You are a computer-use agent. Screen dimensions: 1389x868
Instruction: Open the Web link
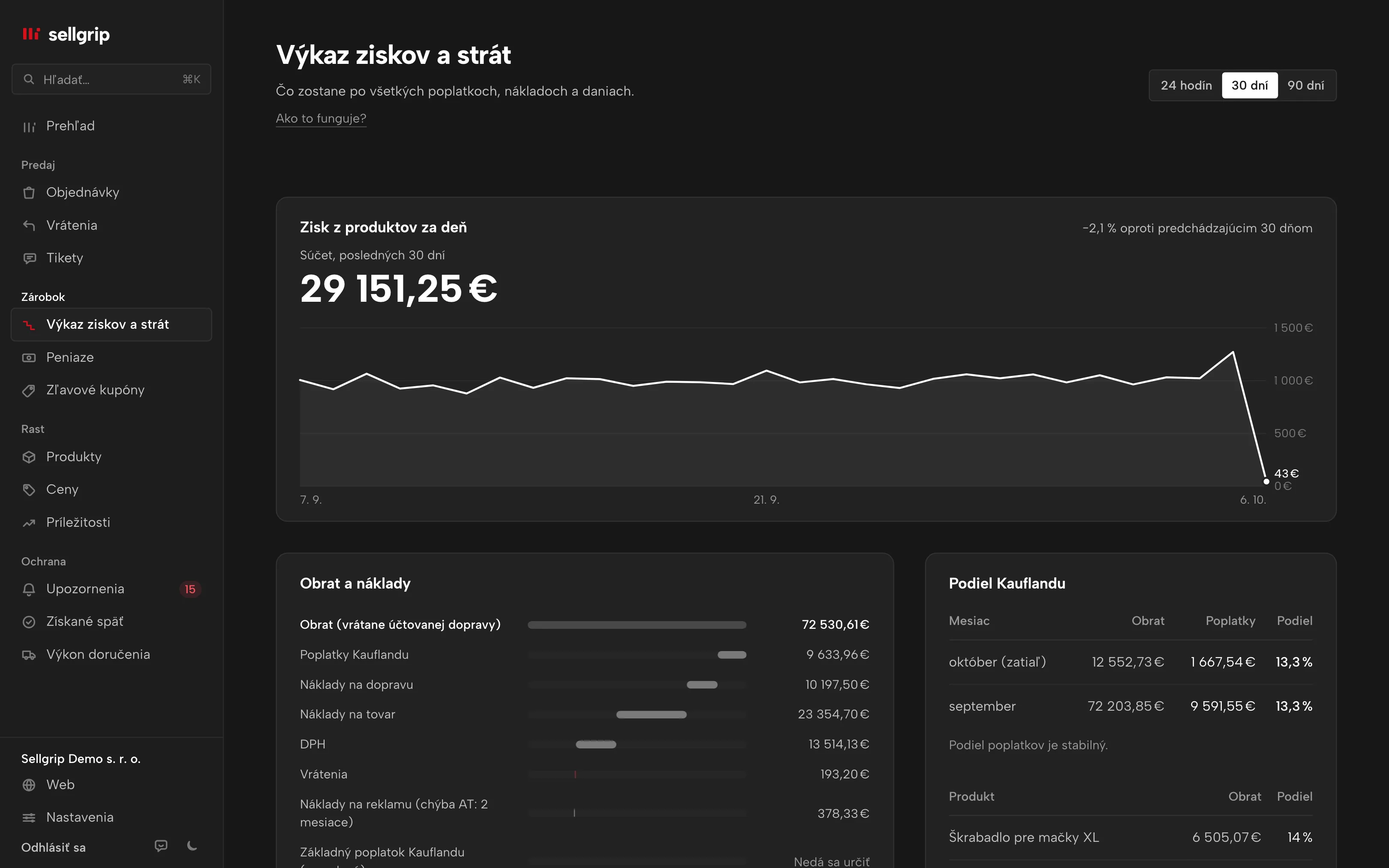(x=111, y=785)
